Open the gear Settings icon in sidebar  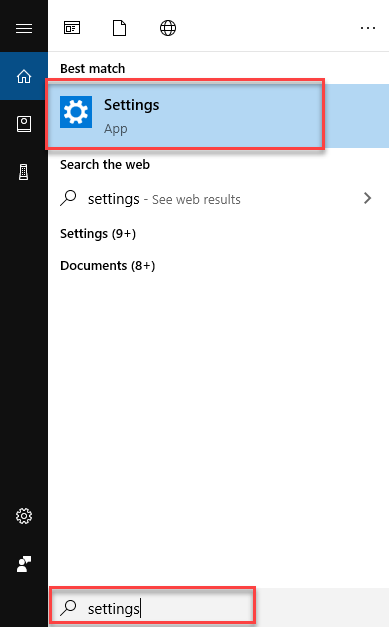tap(24, 516)
